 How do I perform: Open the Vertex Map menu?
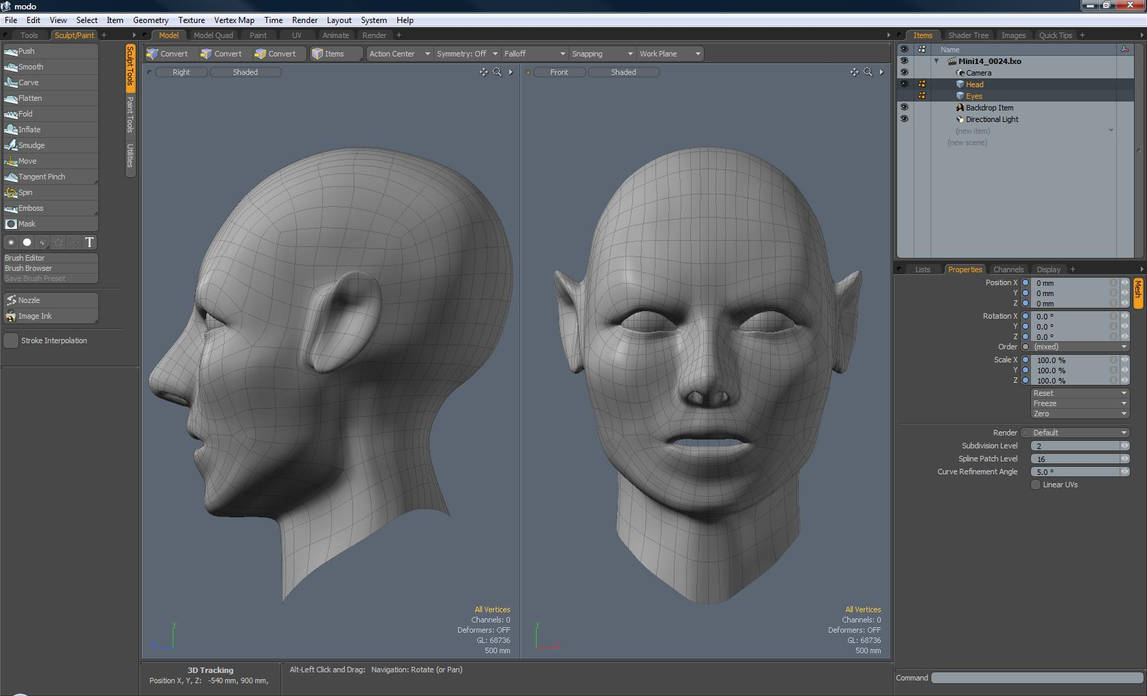(234, 20)
